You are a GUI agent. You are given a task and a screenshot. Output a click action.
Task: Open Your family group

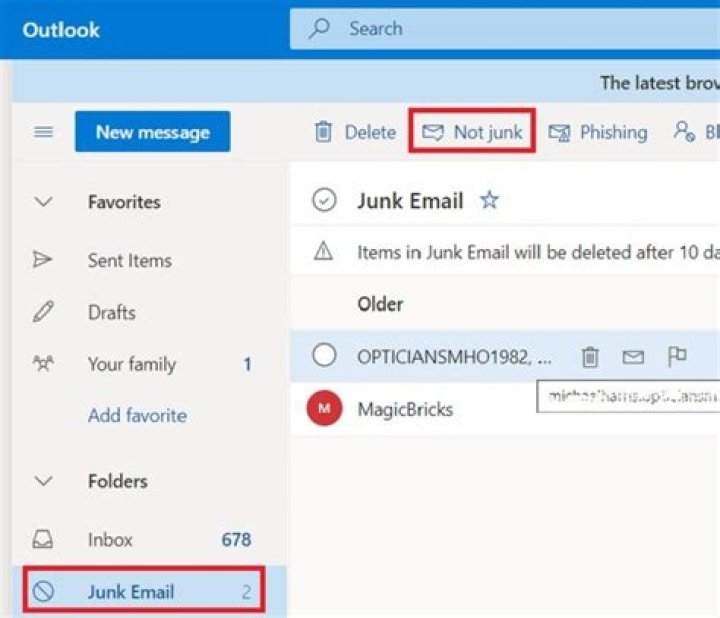point(149,364)
